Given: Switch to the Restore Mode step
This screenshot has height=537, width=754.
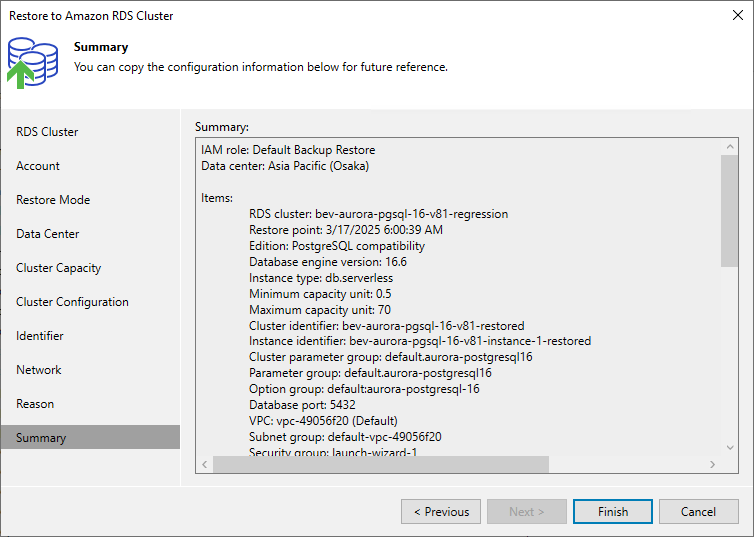Looking at the screenshot, I should tap(53, 200).
